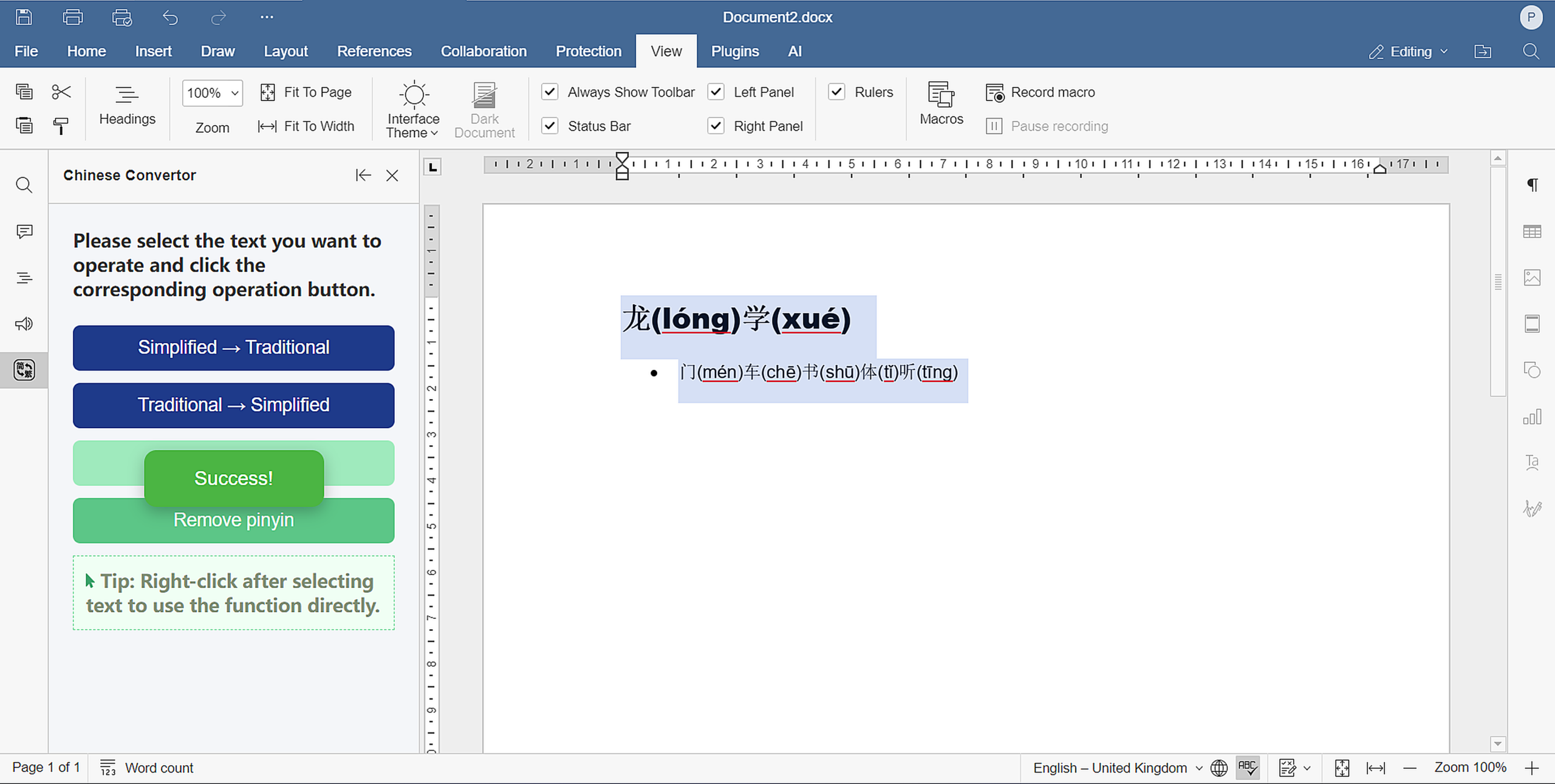Disable the Left Panel checkbox

click(716, 92)
